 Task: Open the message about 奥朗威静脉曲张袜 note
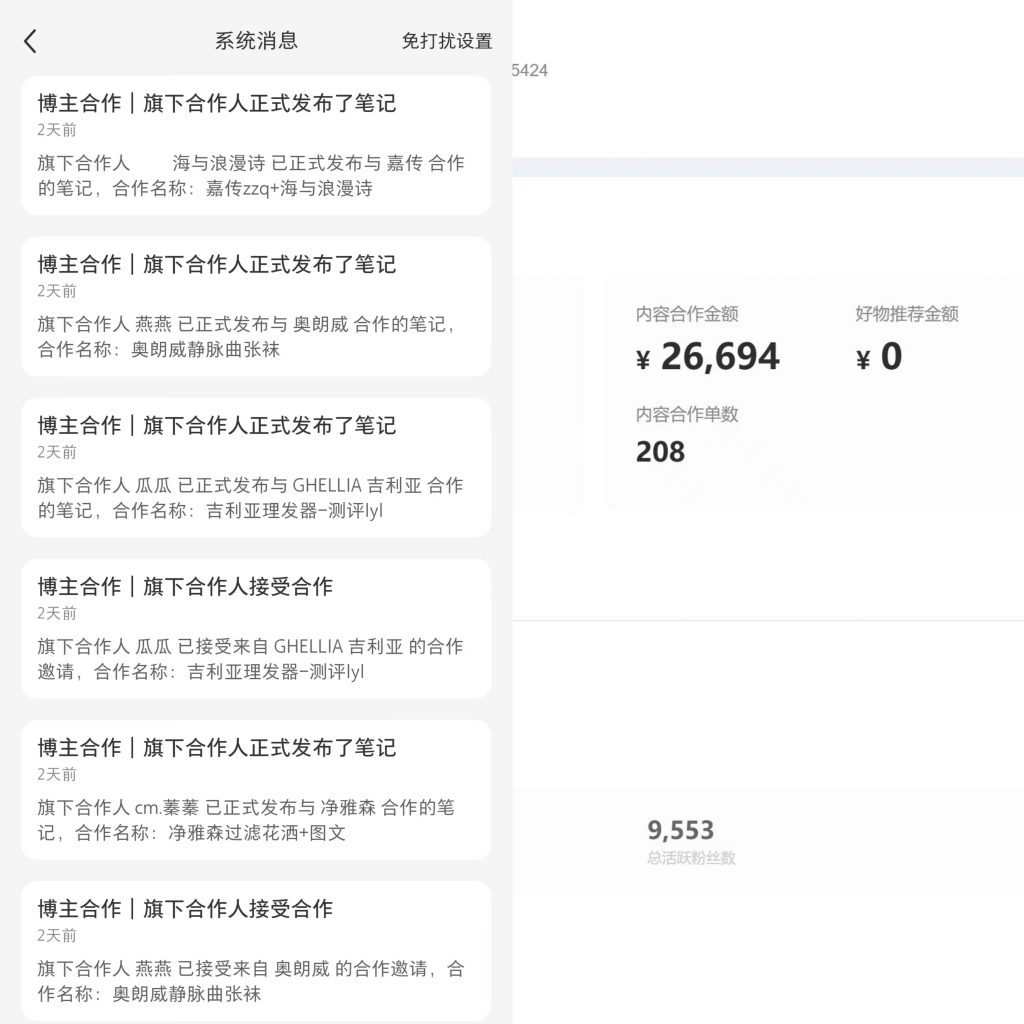pos(255,307)
